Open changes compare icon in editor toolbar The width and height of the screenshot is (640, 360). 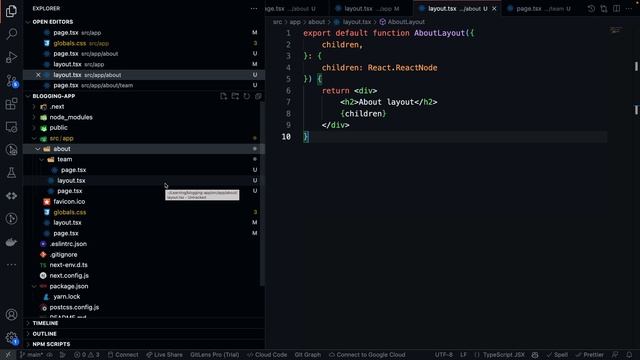(604, 9)
